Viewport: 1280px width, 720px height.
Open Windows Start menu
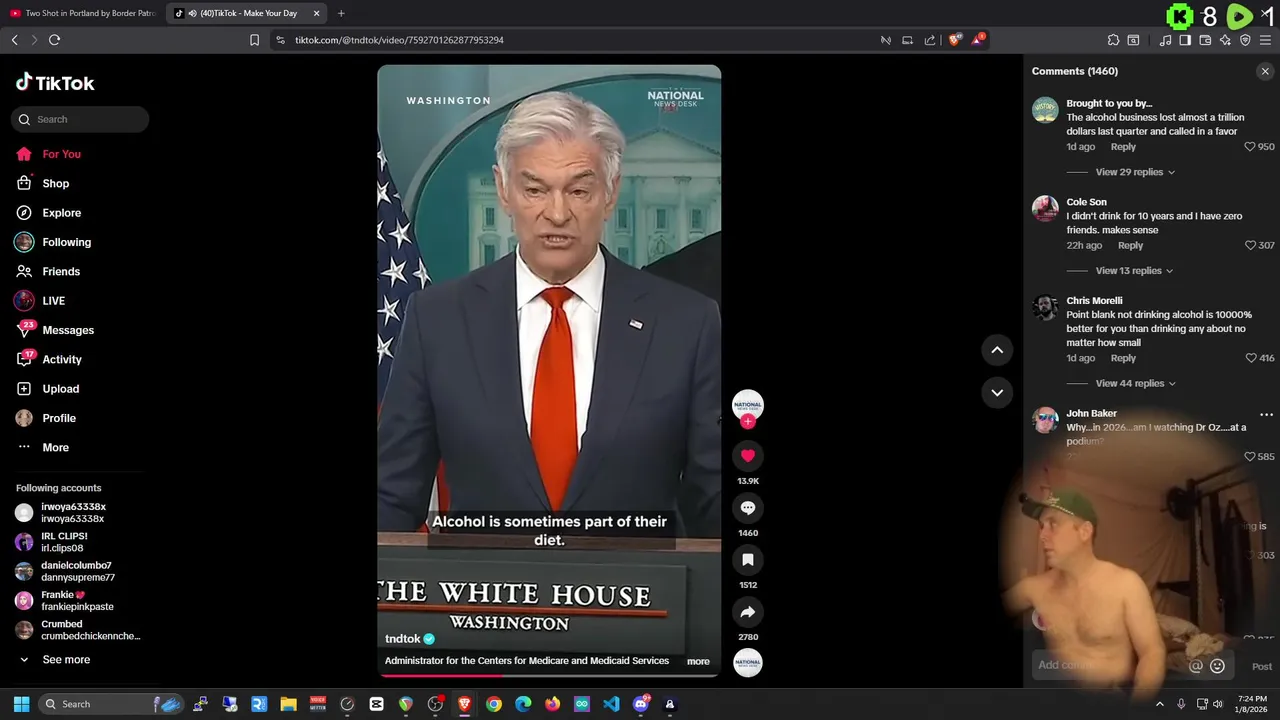[x=21, y=704]
